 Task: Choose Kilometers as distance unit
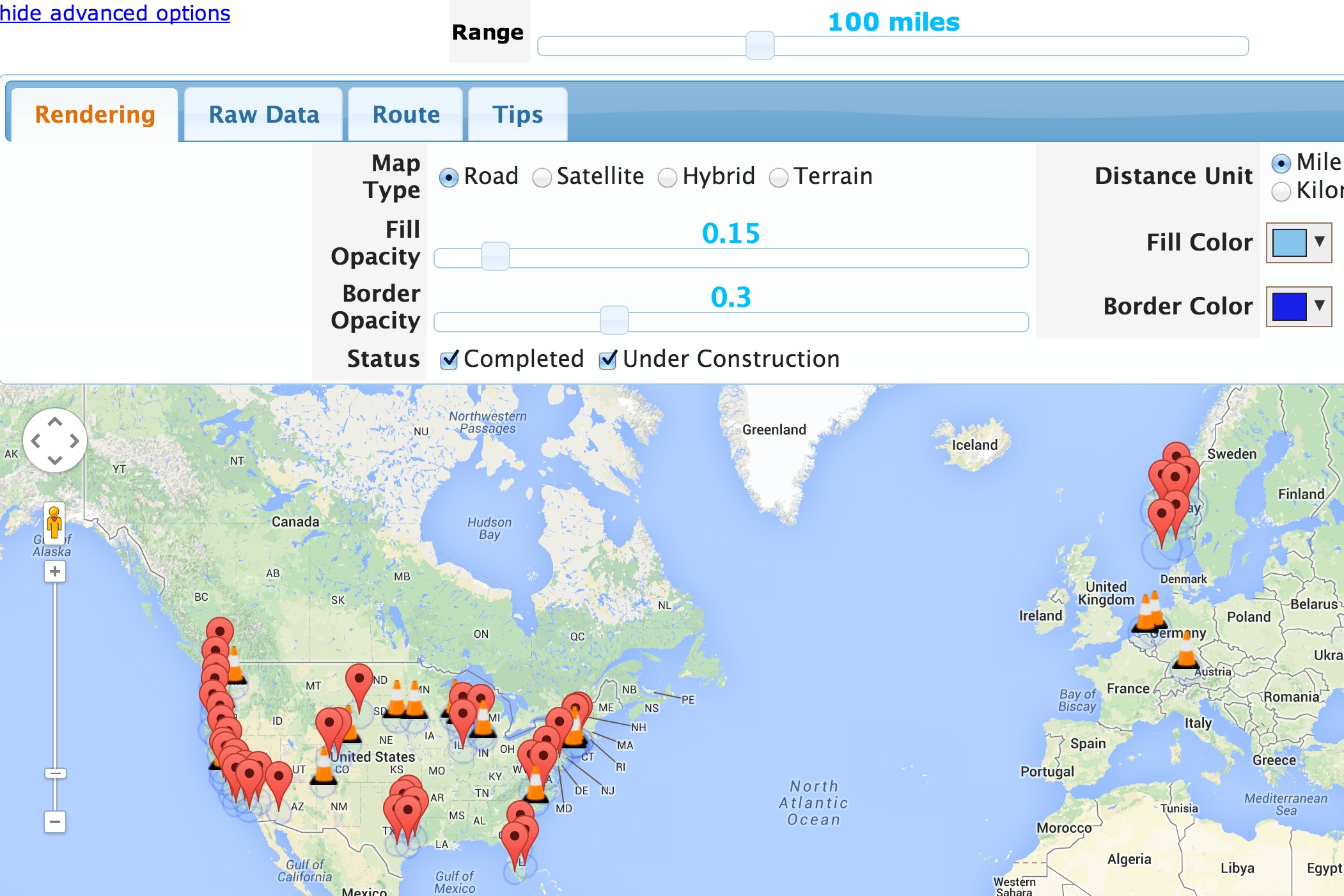coord(1281,191)
